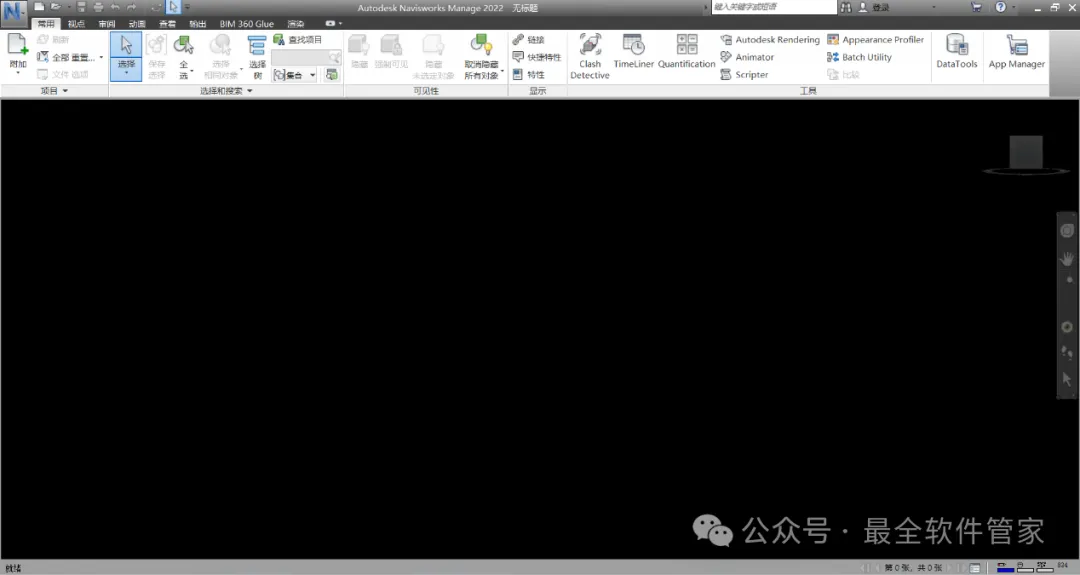Viewport: 1080px width, 575px height.
Task: Expand the 选择和搜索 panel title arrow
Action: 249,91
